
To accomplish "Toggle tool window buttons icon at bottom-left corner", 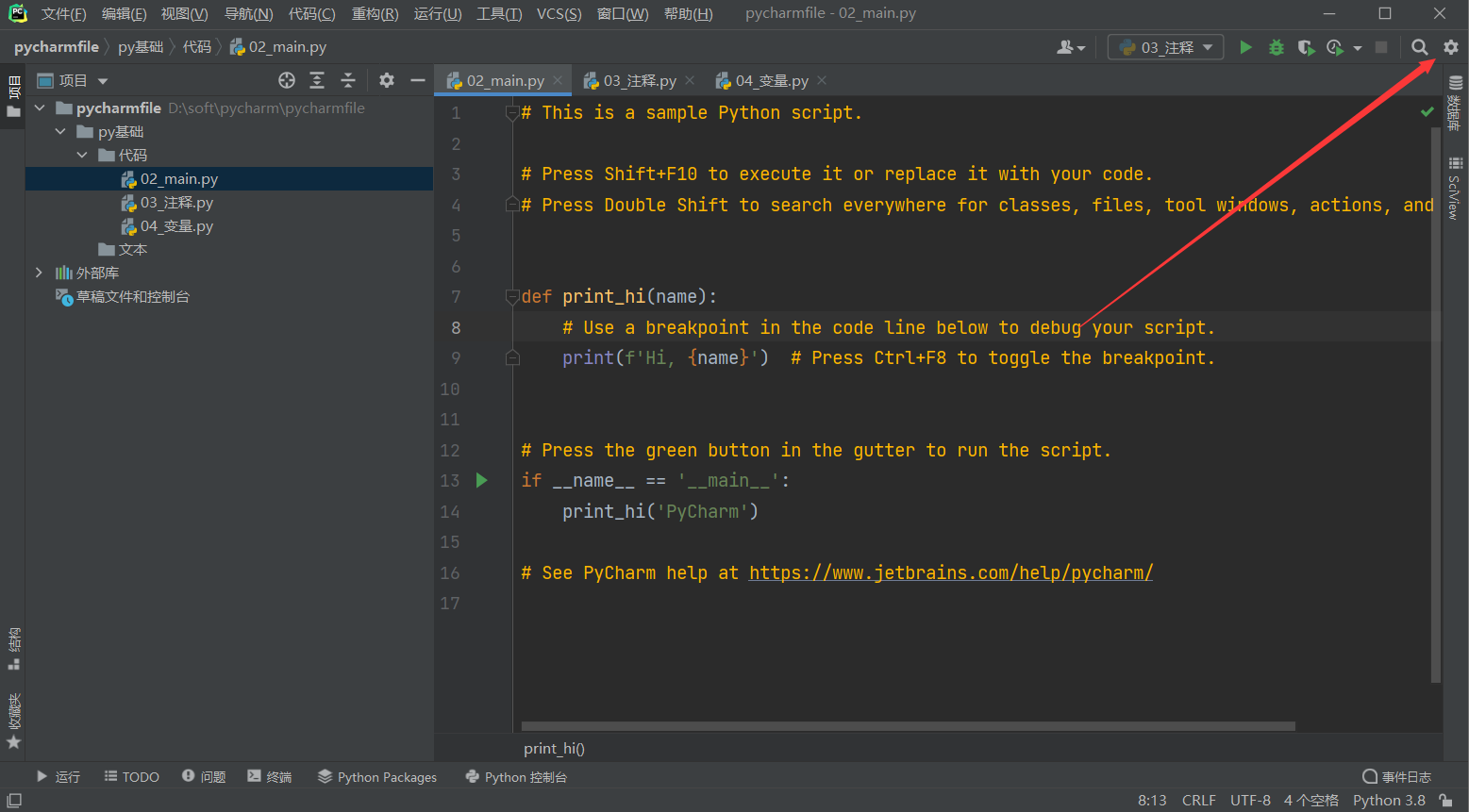I will click(14, 801).
